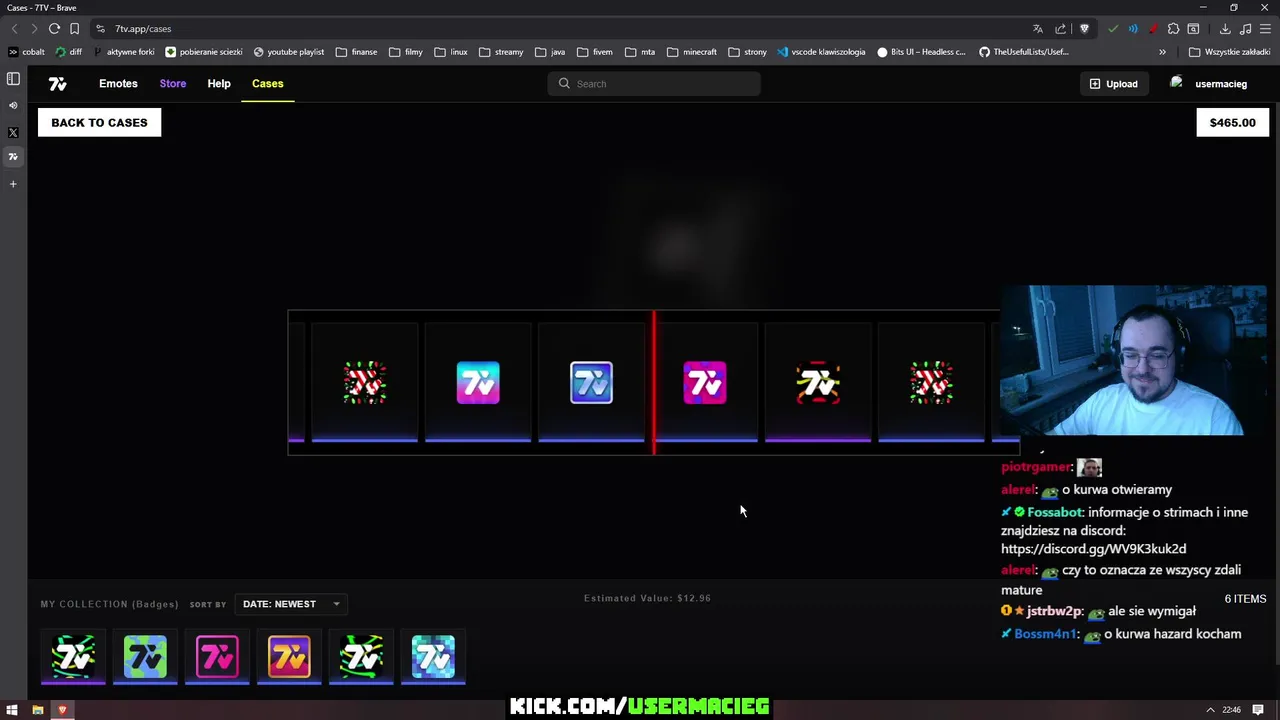The height and width of the screenshot is (720, 1280).
Task: Expand the java bookmark folder
Action: point(550,52)
